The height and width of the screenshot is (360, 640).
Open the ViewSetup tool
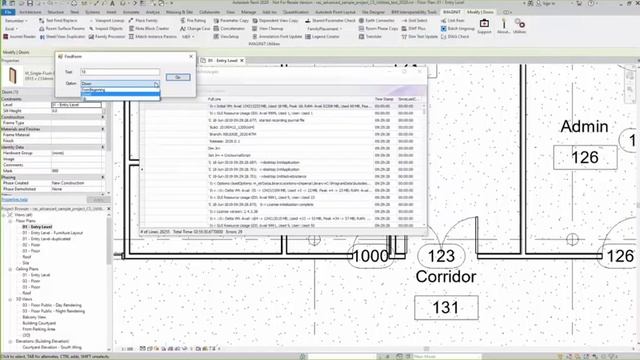(226, 36)
